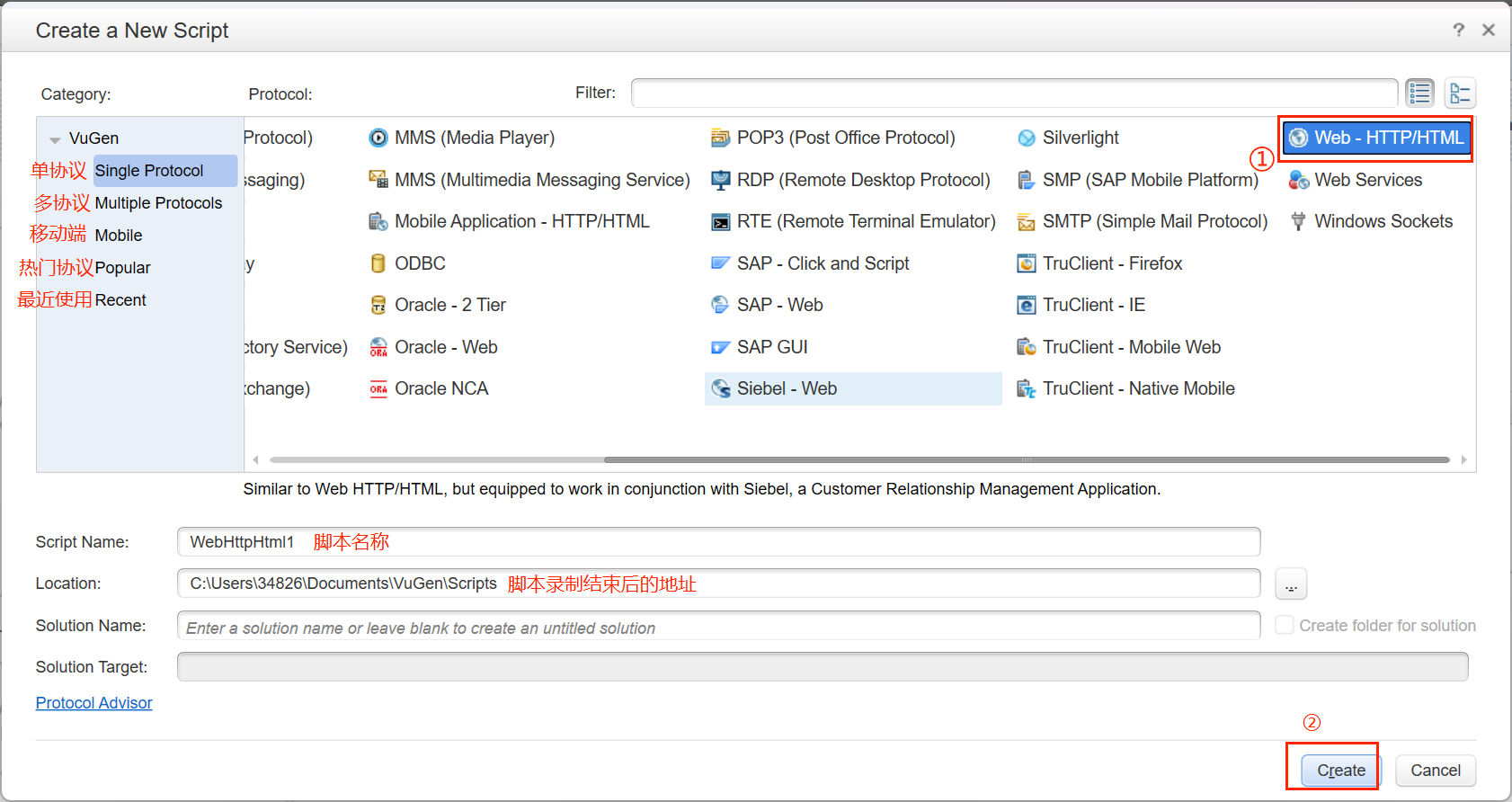The image size is (1512, 802).
Task: Choose the Web Services protocol icon
Action: 1298,180
